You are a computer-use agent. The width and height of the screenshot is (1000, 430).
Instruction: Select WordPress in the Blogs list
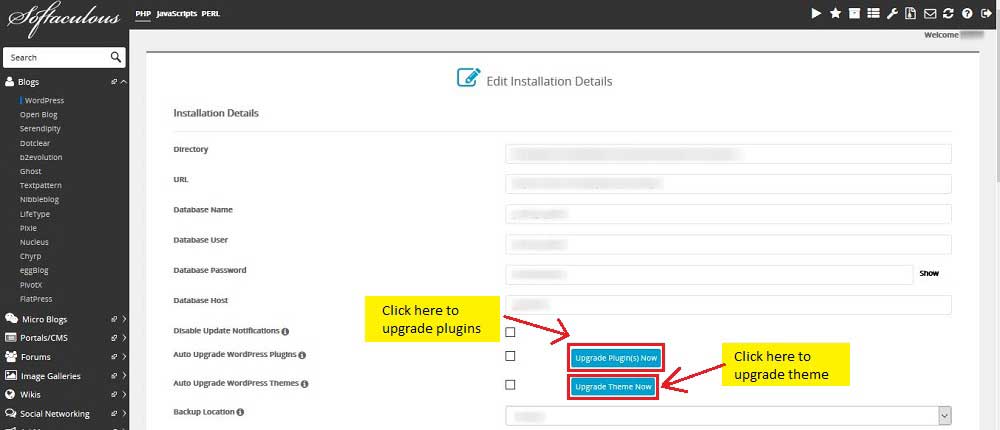(44, 100)
